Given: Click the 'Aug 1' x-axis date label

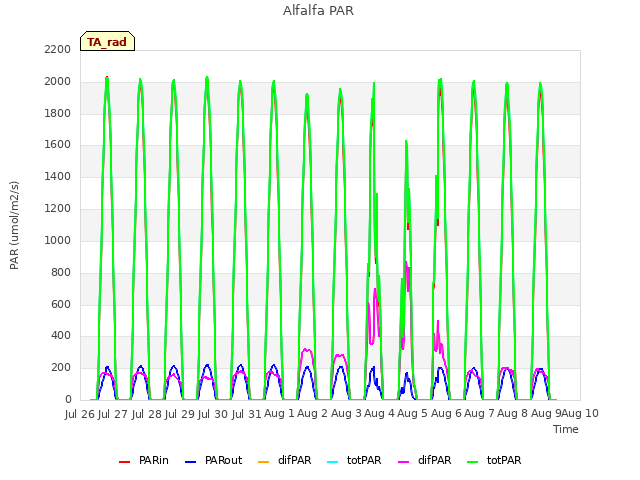Looking at the screenshot, I should (x=279, y=413).
